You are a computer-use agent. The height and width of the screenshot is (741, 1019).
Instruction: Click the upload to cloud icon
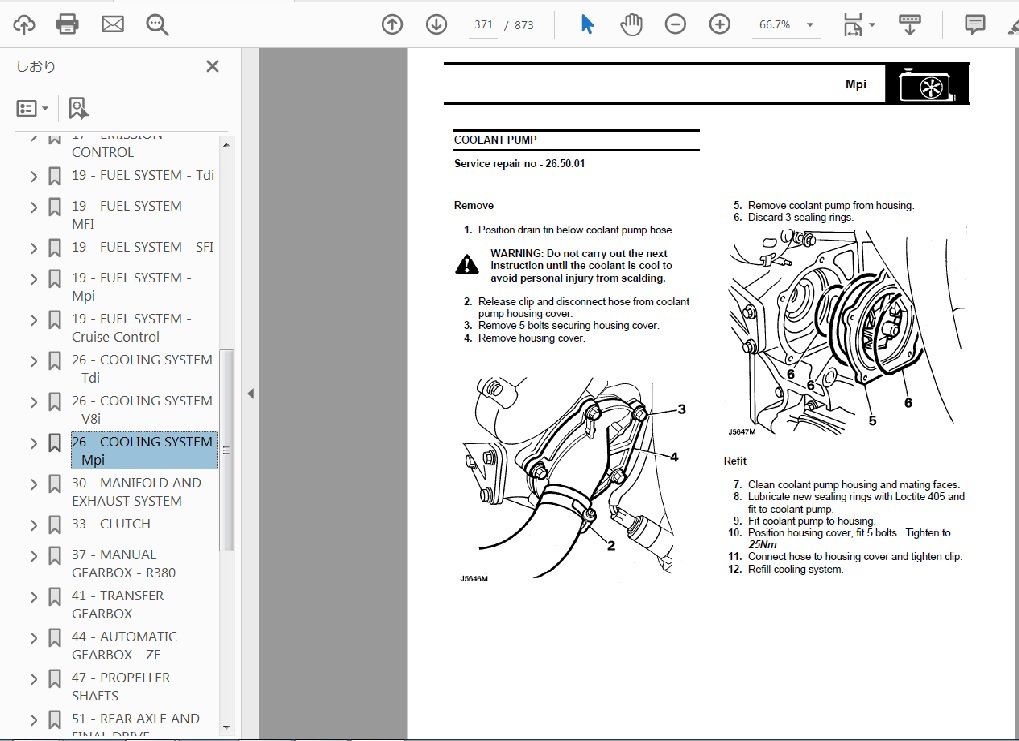click(x=24, y=25)
